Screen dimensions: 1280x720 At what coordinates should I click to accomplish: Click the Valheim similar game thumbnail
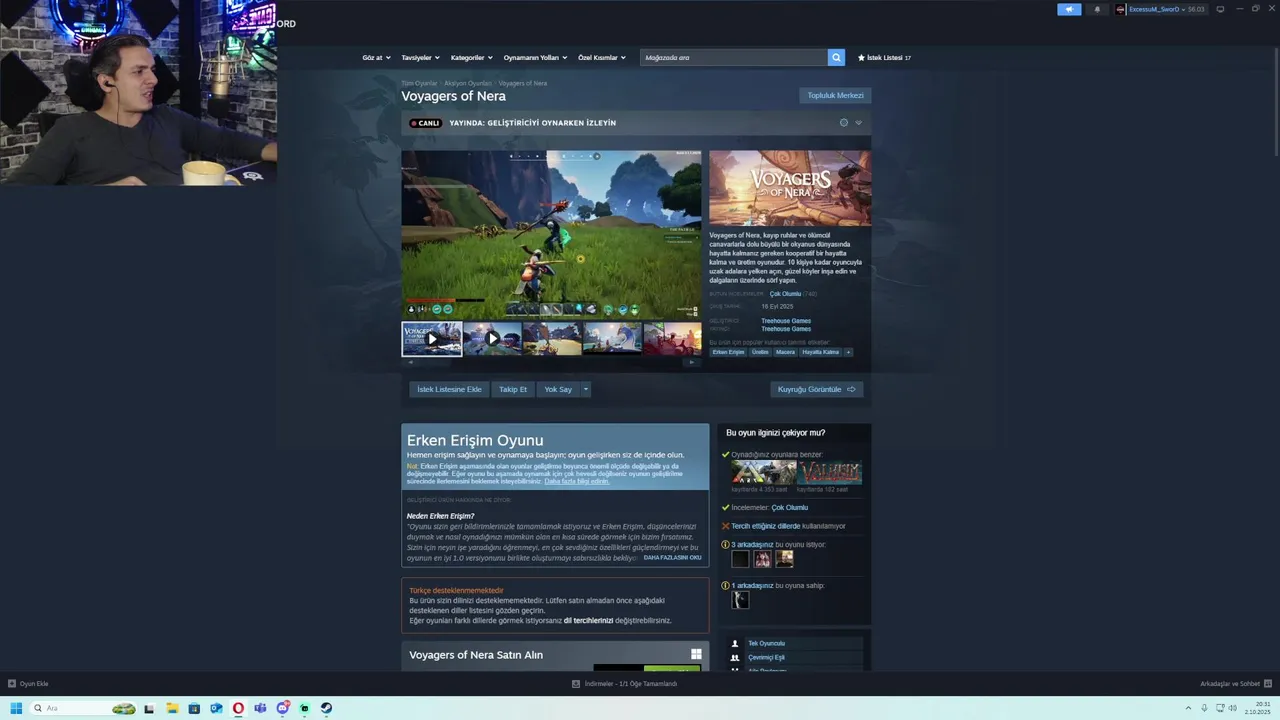(x=829, y=473)
